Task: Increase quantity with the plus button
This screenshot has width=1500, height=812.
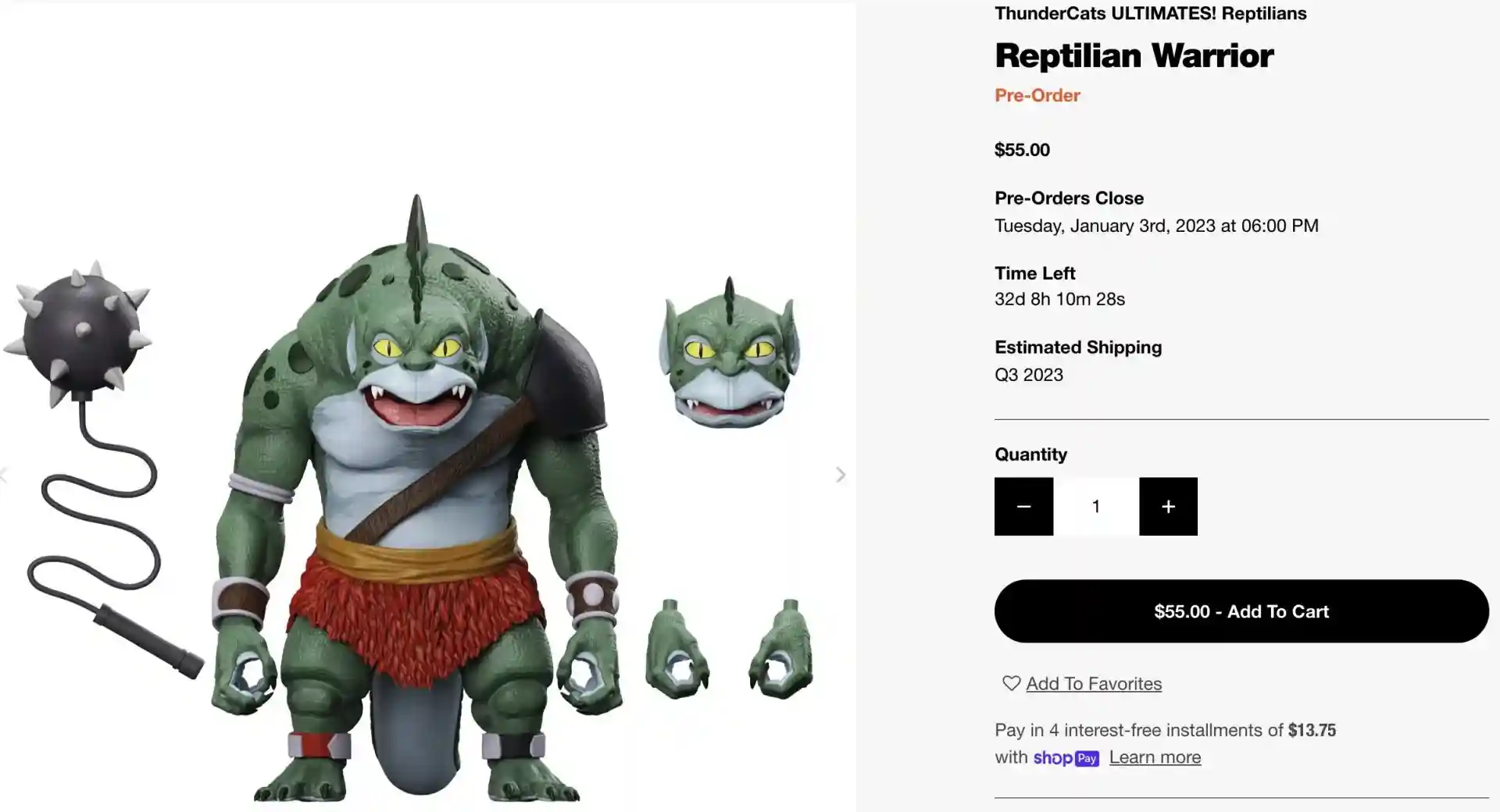Action: point(1168,507)
